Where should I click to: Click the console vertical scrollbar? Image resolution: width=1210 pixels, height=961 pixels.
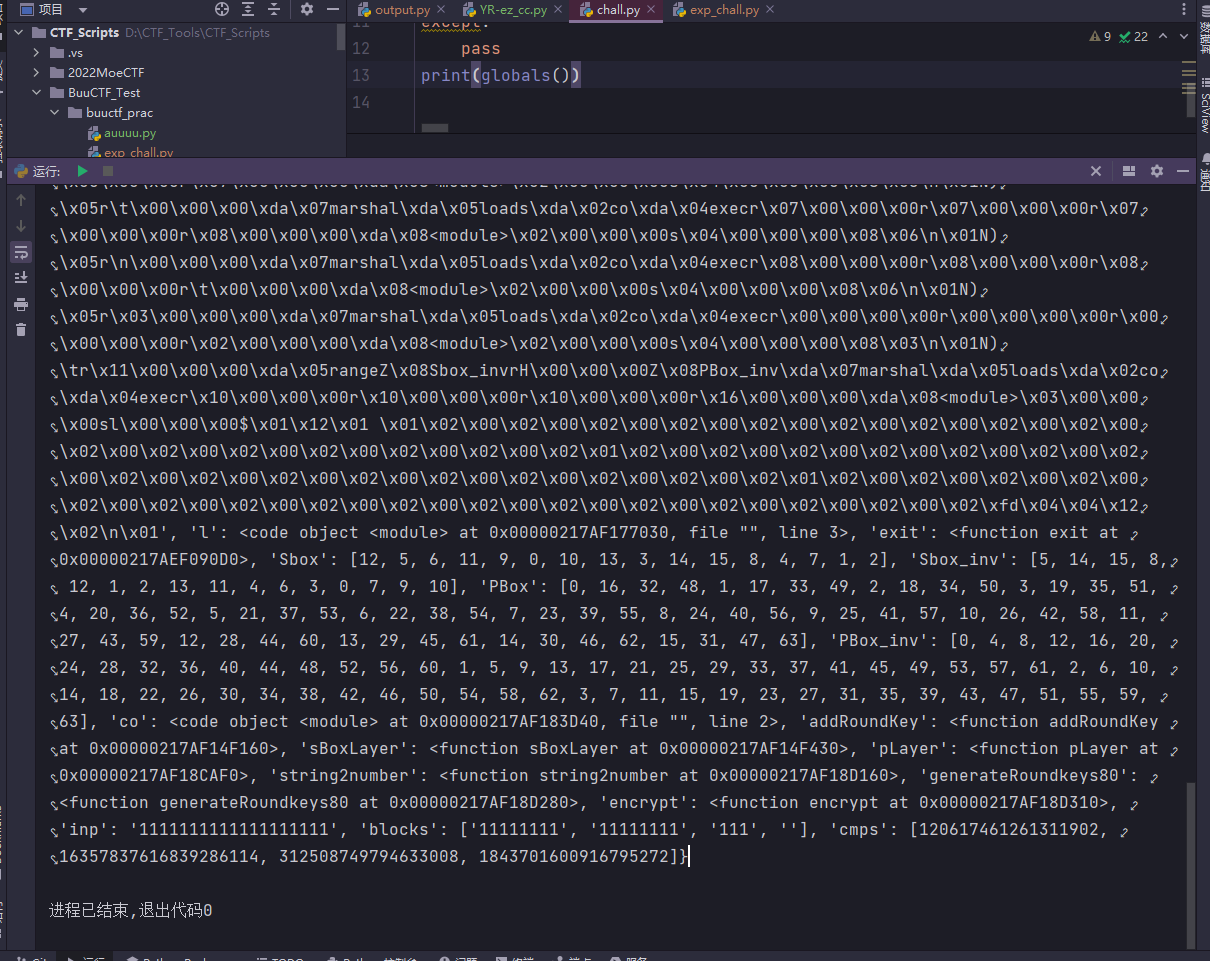pos(1189,860)
